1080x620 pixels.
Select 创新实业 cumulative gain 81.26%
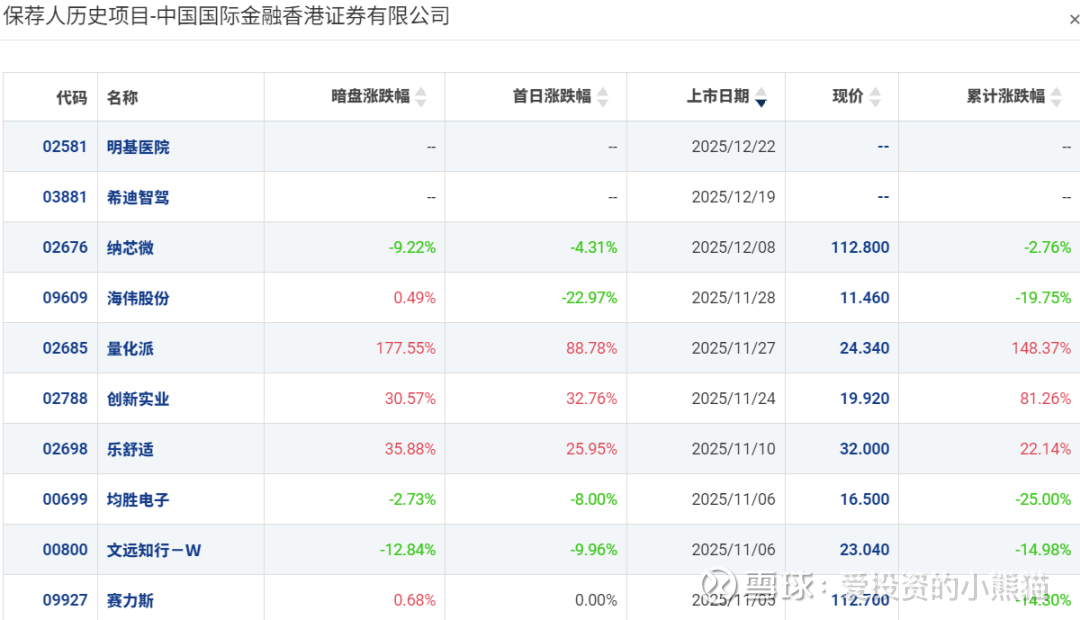point(1046,398)
